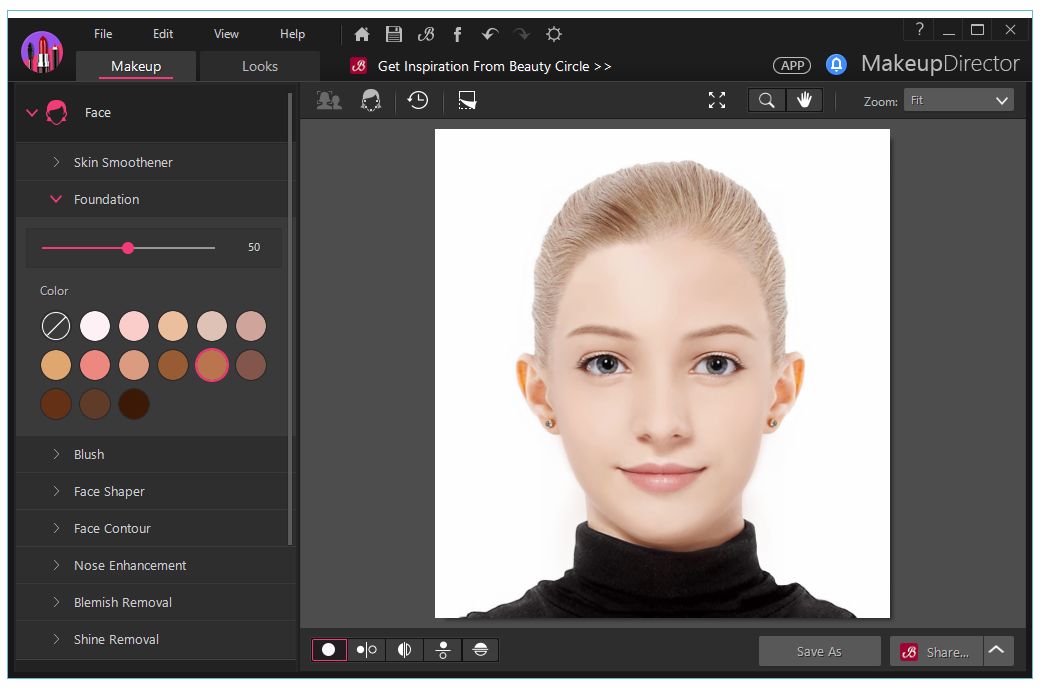
Task: Click the Home icon in top toolbar
Action: pos(362,34)
